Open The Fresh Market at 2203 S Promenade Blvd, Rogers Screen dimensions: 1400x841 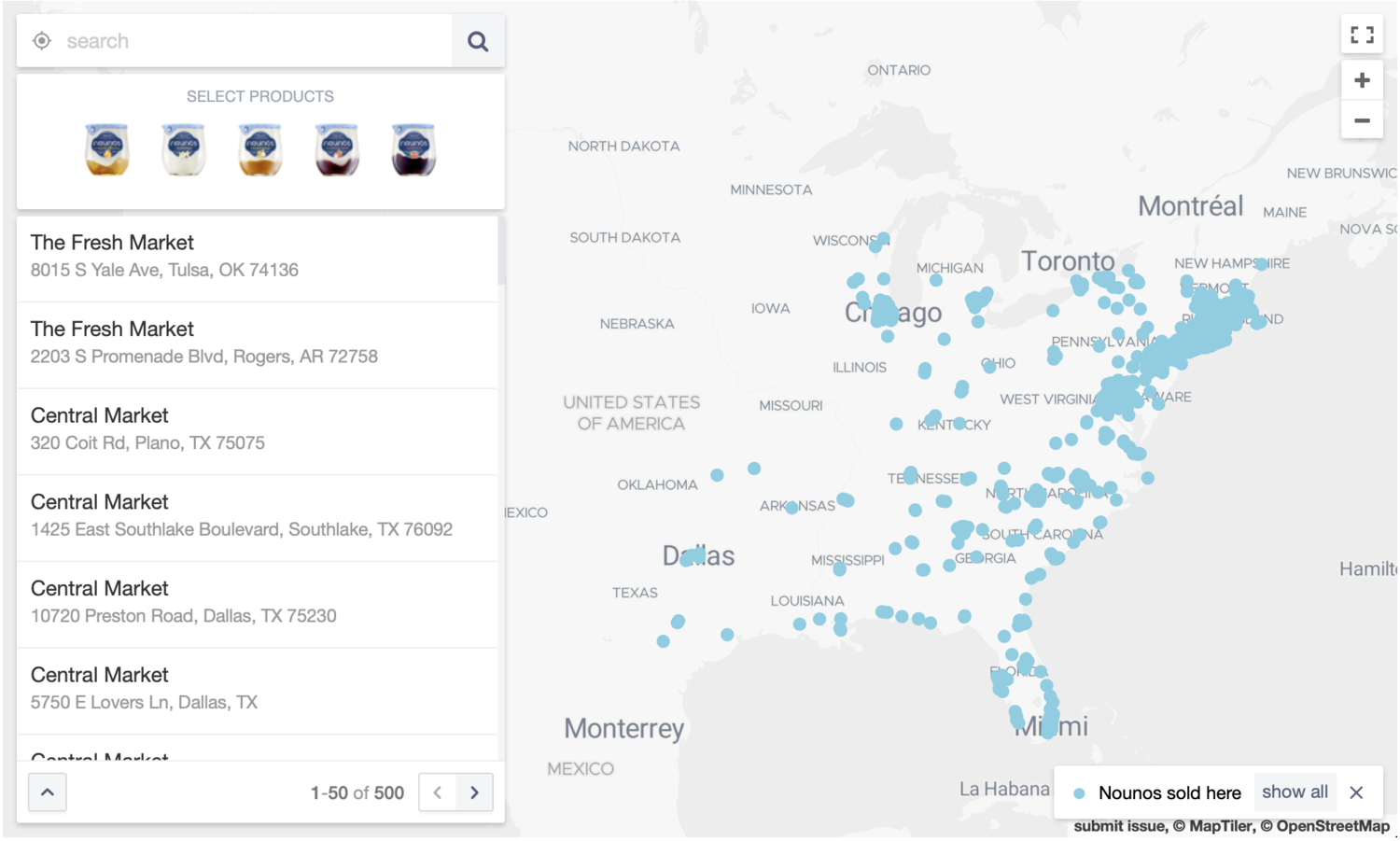pyautogui.click(x=257, y=344)
